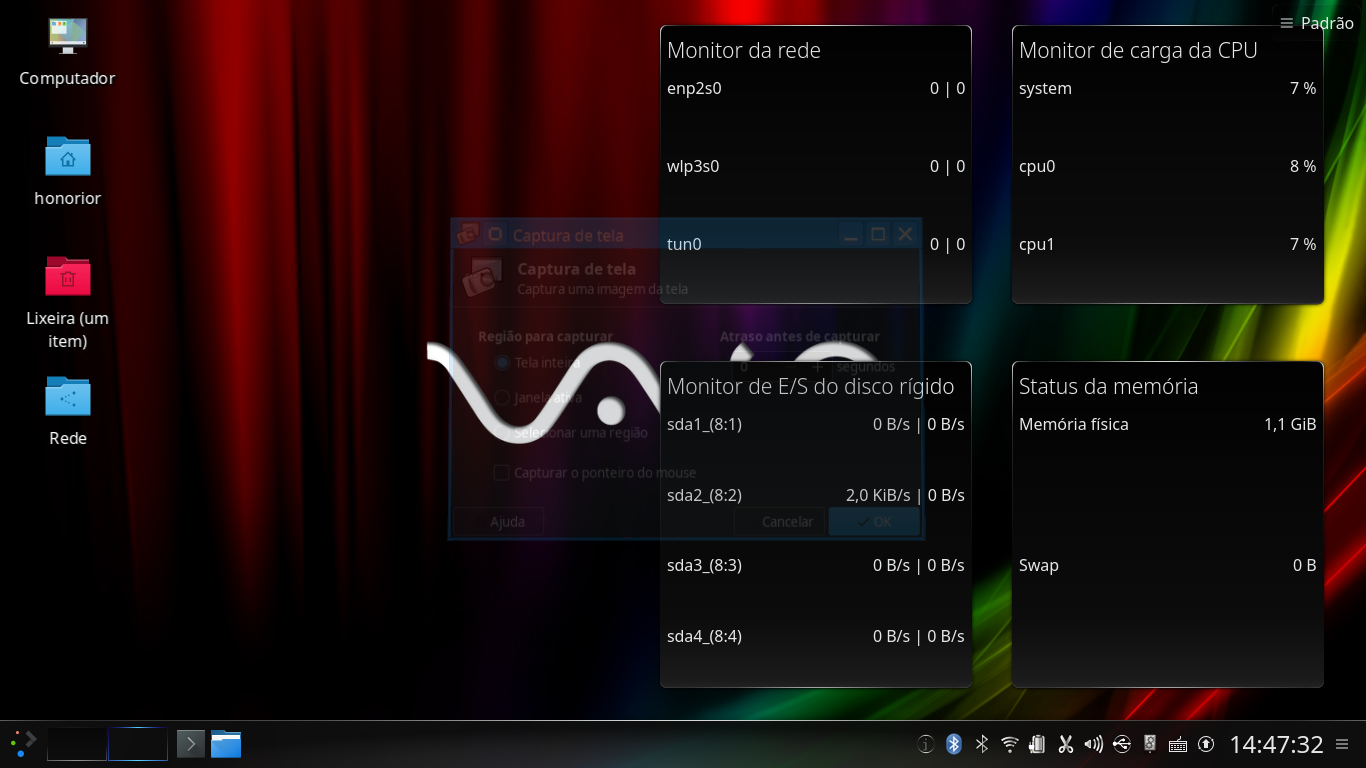Open the panel settings hamburger at taskbar end
This screenshot has width=1366, height=768.
click(1342, 744)
